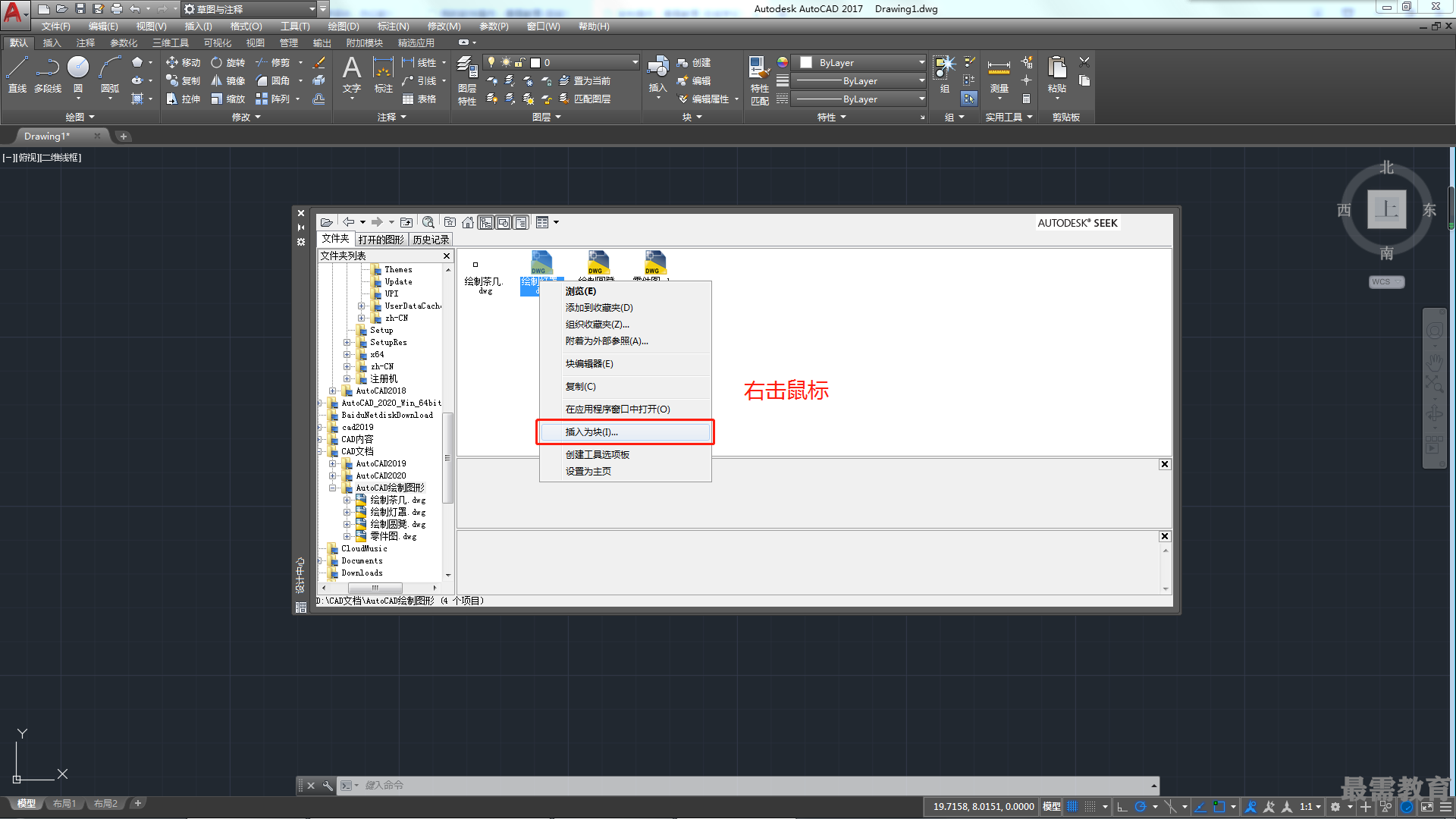Click the Measure (测量) tool
This screenshot has width=1456, height=819.
coord(999,76)
